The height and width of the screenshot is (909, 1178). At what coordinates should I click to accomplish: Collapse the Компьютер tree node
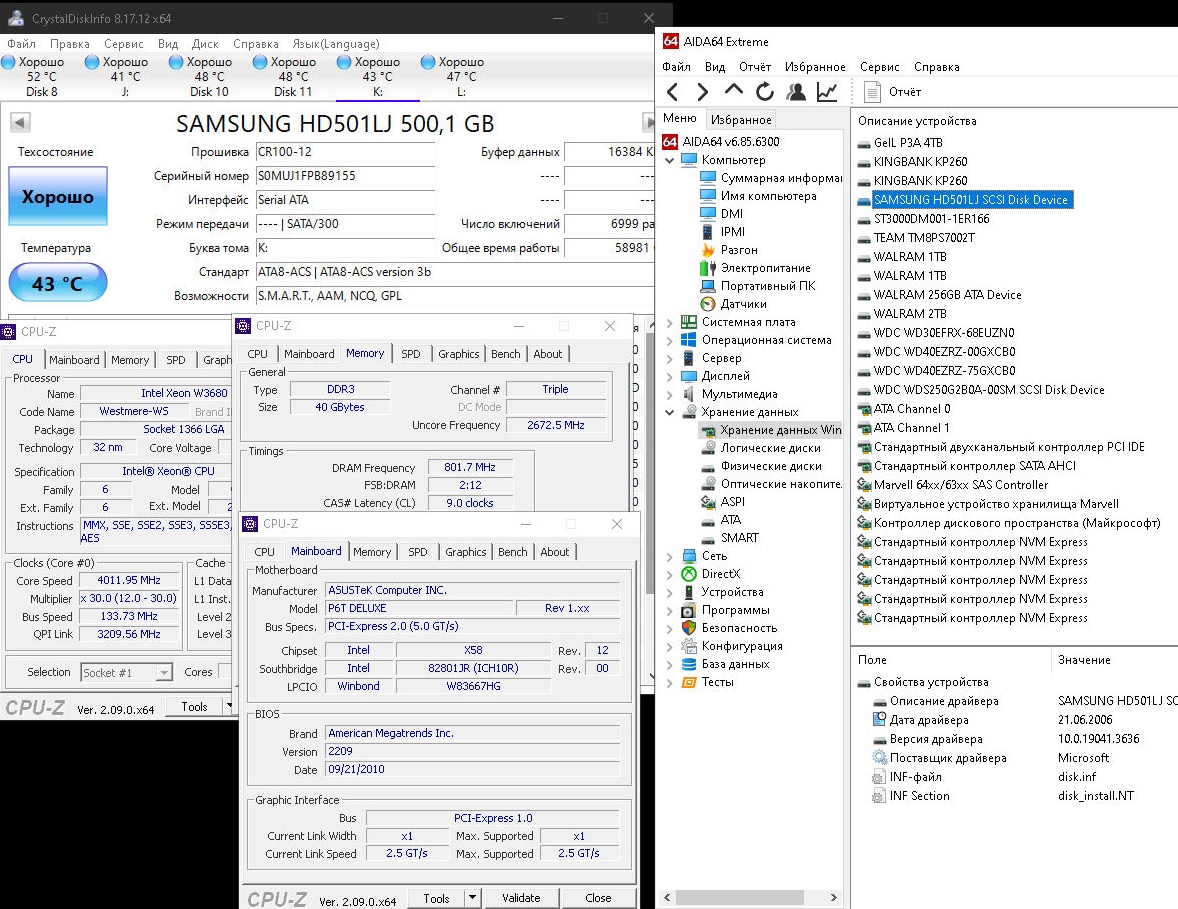point(670,160)
